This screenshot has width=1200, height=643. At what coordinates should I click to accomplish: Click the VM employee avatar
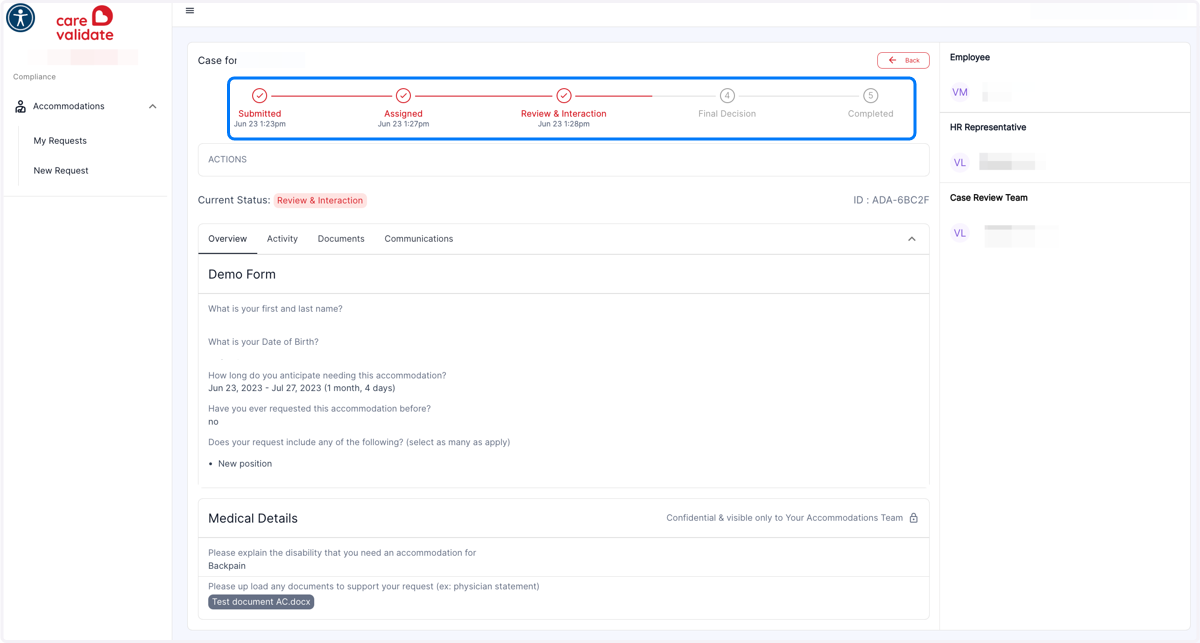click(960, 93)
